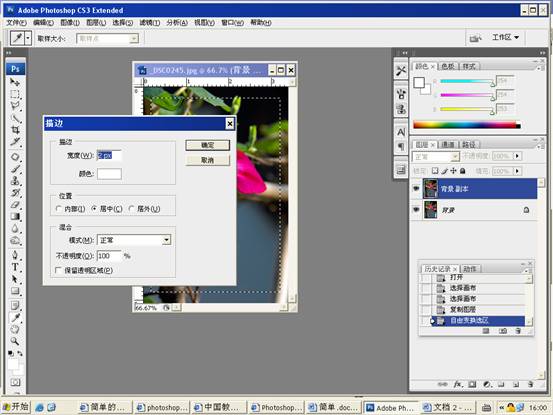Open the Windows 开始 Start button
Image resolution: width=553 pixels, height=415 pixels.
pyautogui.click(x=16, y=407)
